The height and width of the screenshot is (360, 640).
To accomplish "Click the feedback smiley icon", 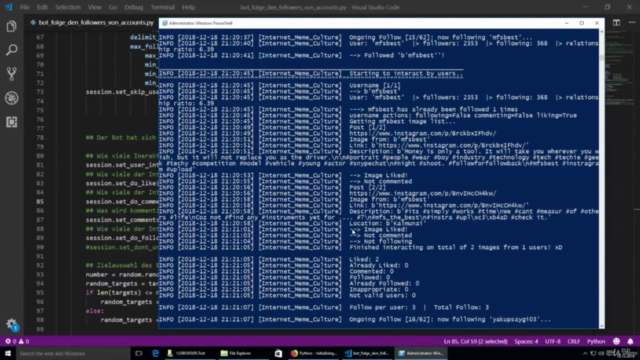I will [616, 341].
